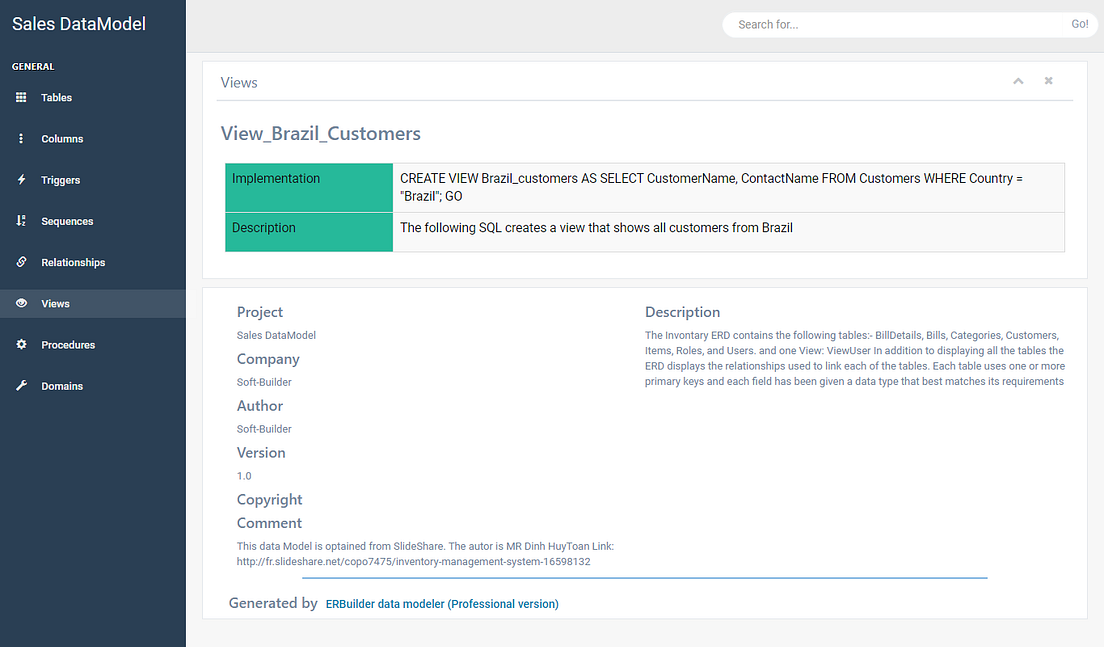Close the Views panel with the X
Screen dimensions: 1104x647
(1048, 80)
